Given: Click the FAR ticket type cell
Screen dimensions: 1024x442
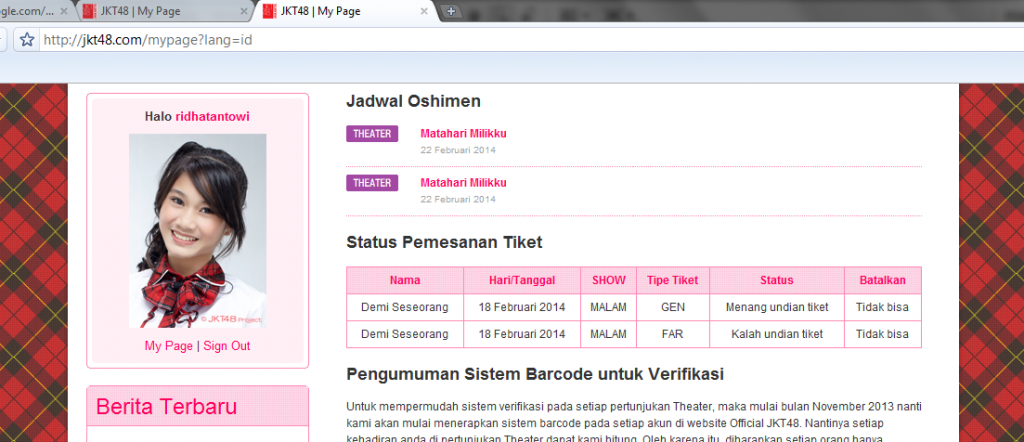Looking at the screenshot, I should click(x=673, y=334).
